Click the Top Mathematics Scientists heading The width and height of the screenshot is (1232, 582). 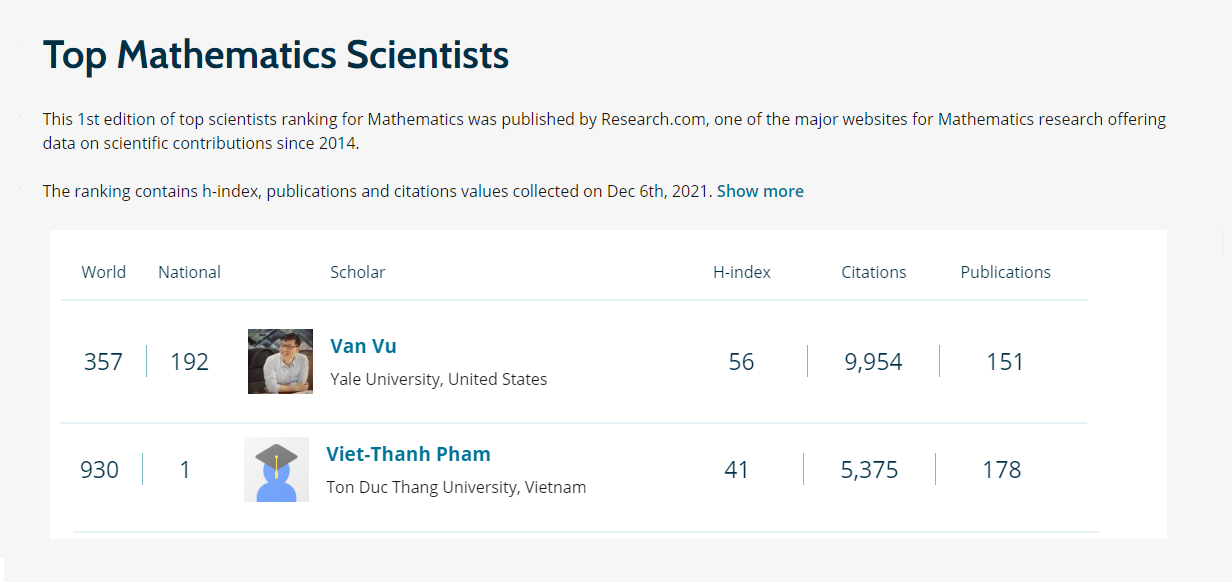[276, 54]
